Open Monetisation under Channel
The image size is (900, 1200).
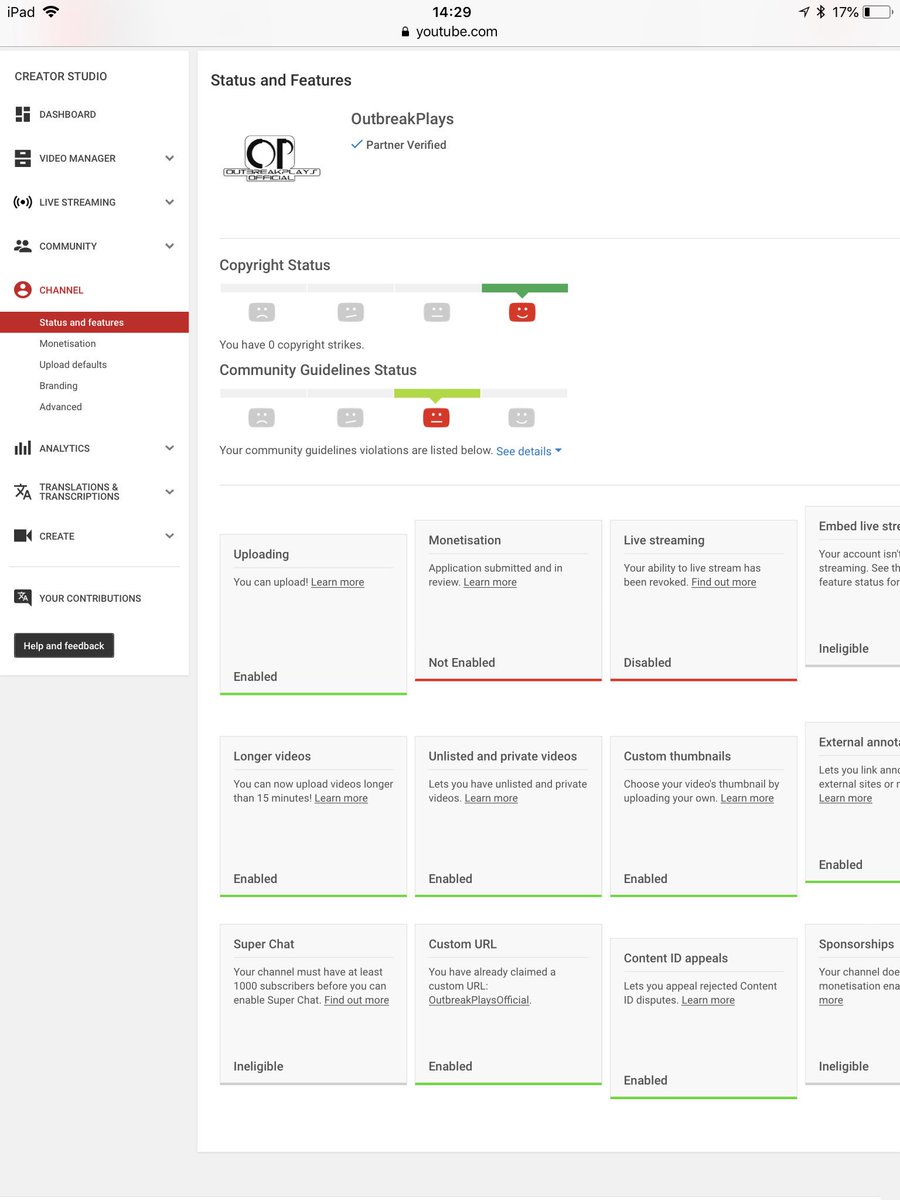68,344
